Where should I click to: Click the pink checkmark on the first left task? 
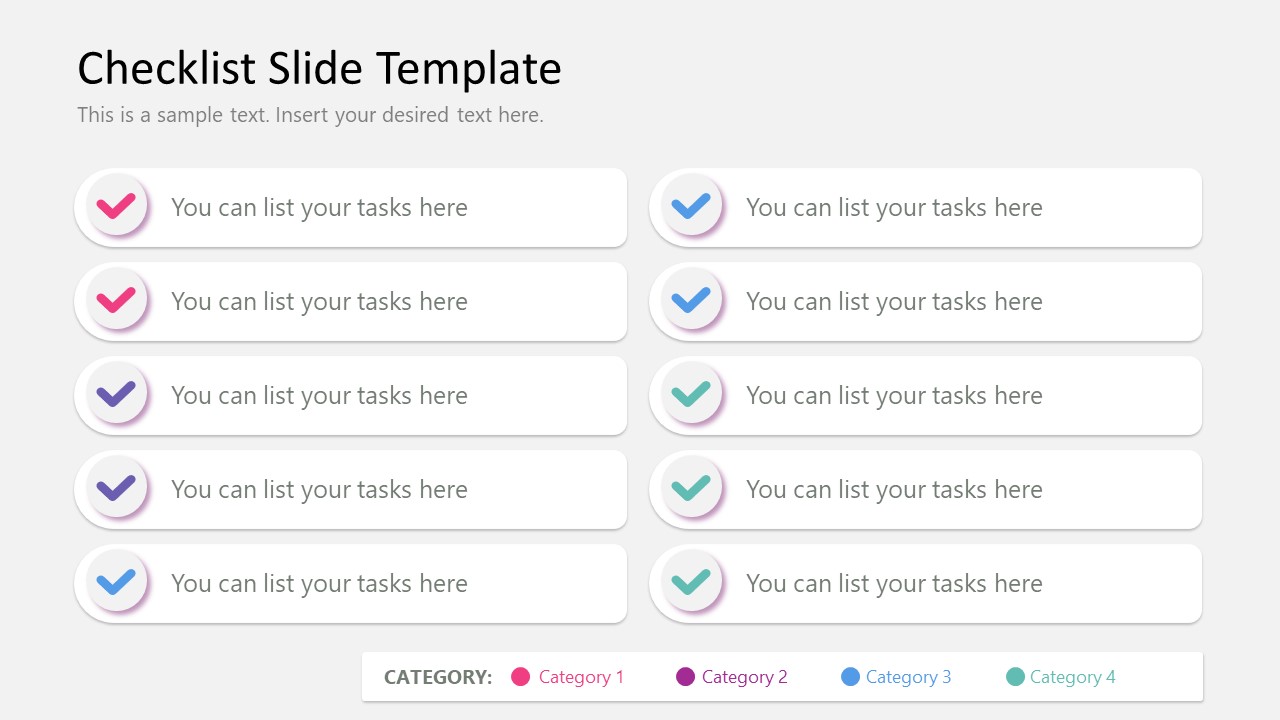116,207
